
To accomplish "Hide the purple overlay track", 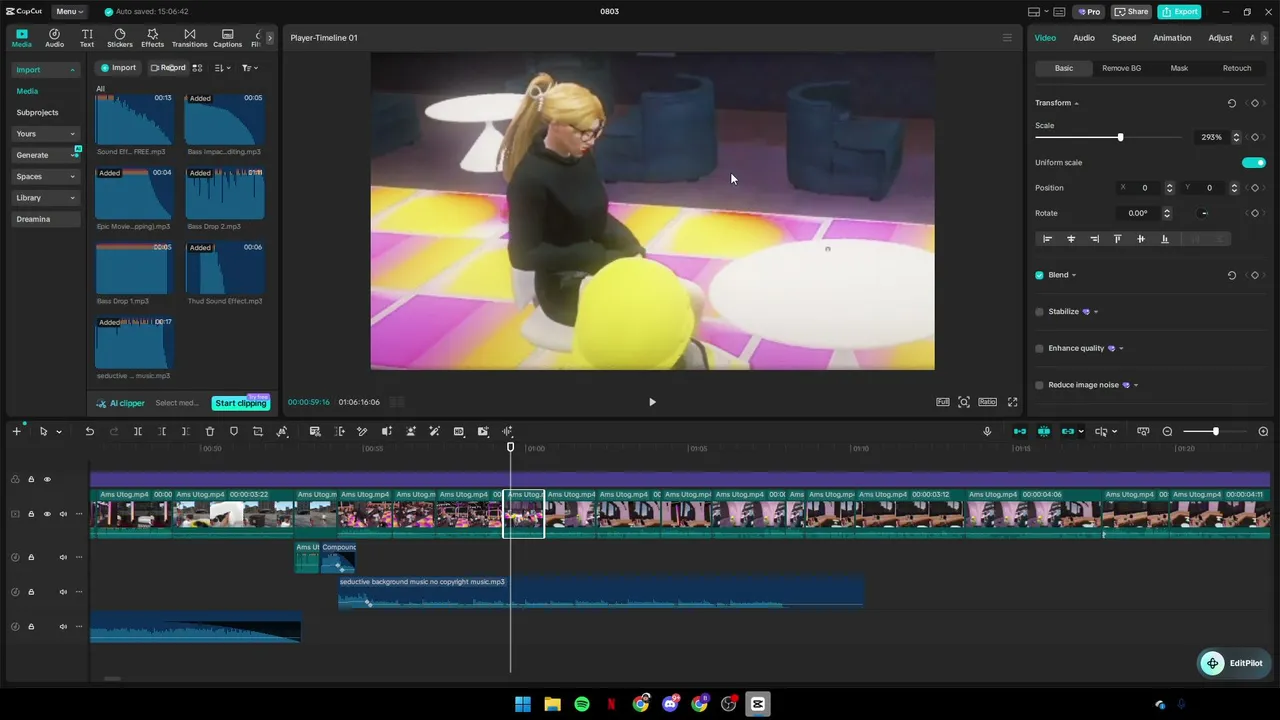I will [x=46, y=479].
